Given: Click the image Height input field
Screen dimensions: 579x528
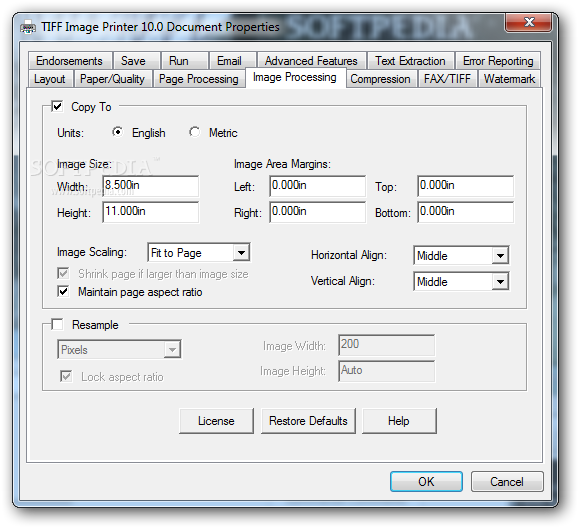Looking at the screenshot, I should (x=151, y=212).
